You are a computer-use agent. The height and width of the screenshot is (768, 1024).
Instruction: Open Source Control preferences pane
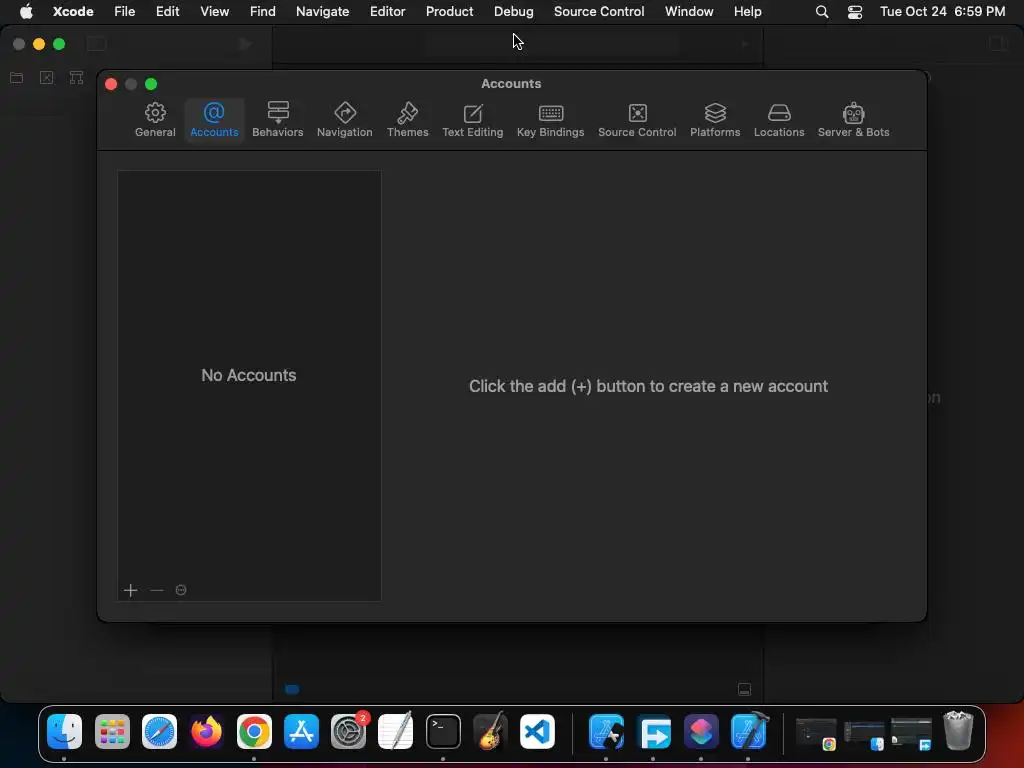(x=637, y=120)
